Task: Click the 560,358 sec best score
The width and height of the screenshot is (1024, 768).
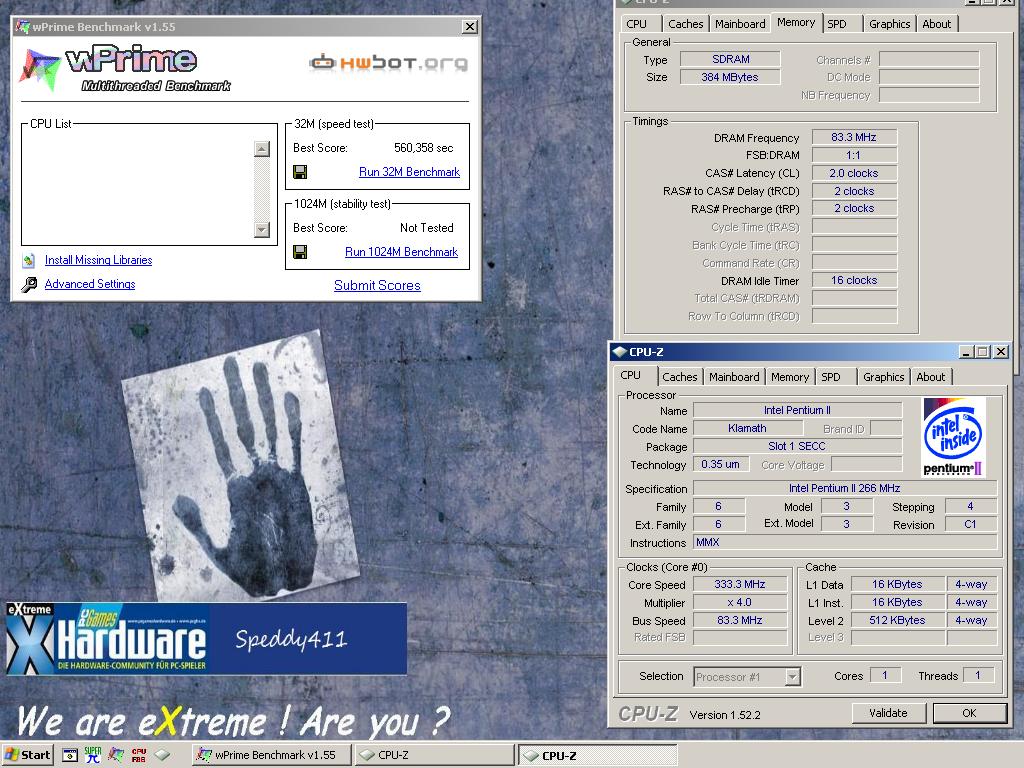Action: pyautogui.click(x=423, y=148)
